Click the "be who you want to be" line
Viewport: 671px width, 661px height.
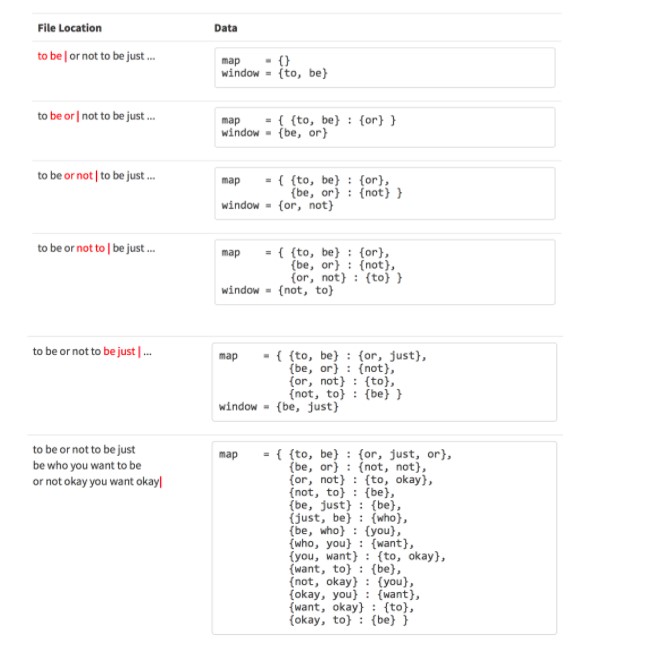(87, 466)
